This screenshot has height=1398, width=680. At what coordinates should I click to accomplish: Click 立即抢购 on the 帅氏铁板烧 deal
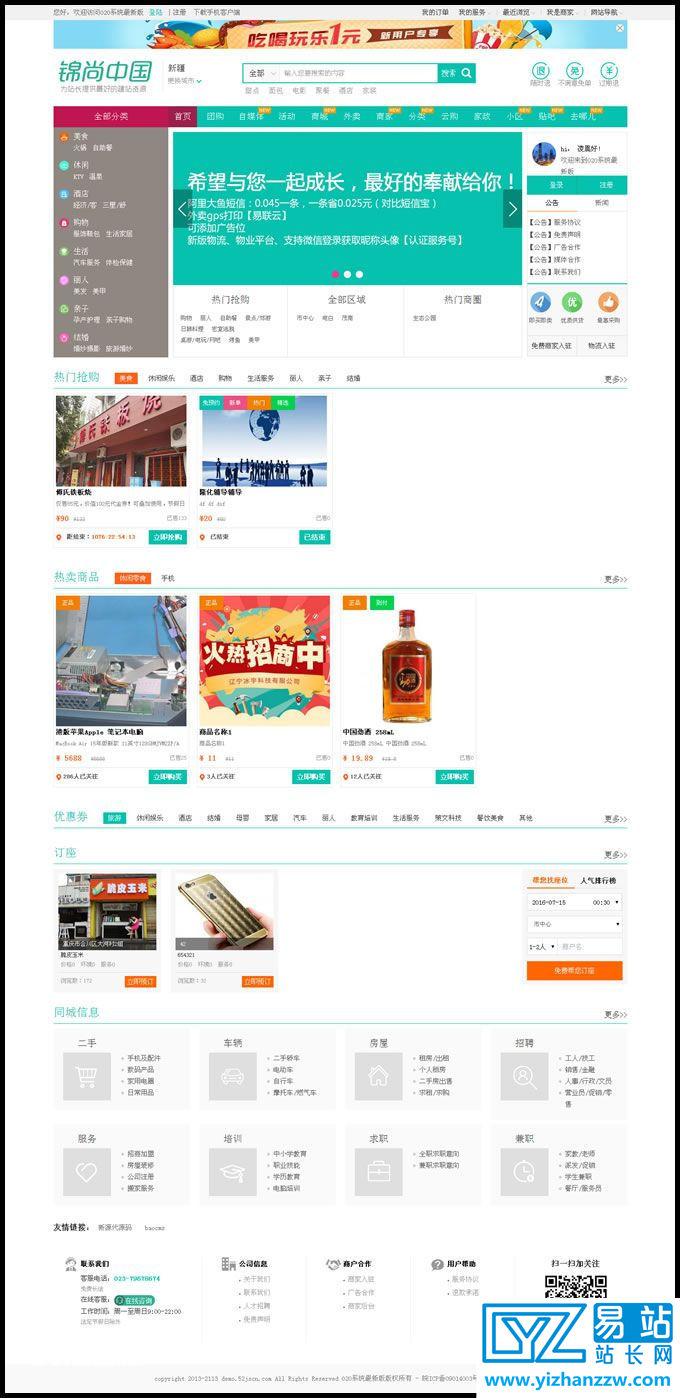pos(168,537)
